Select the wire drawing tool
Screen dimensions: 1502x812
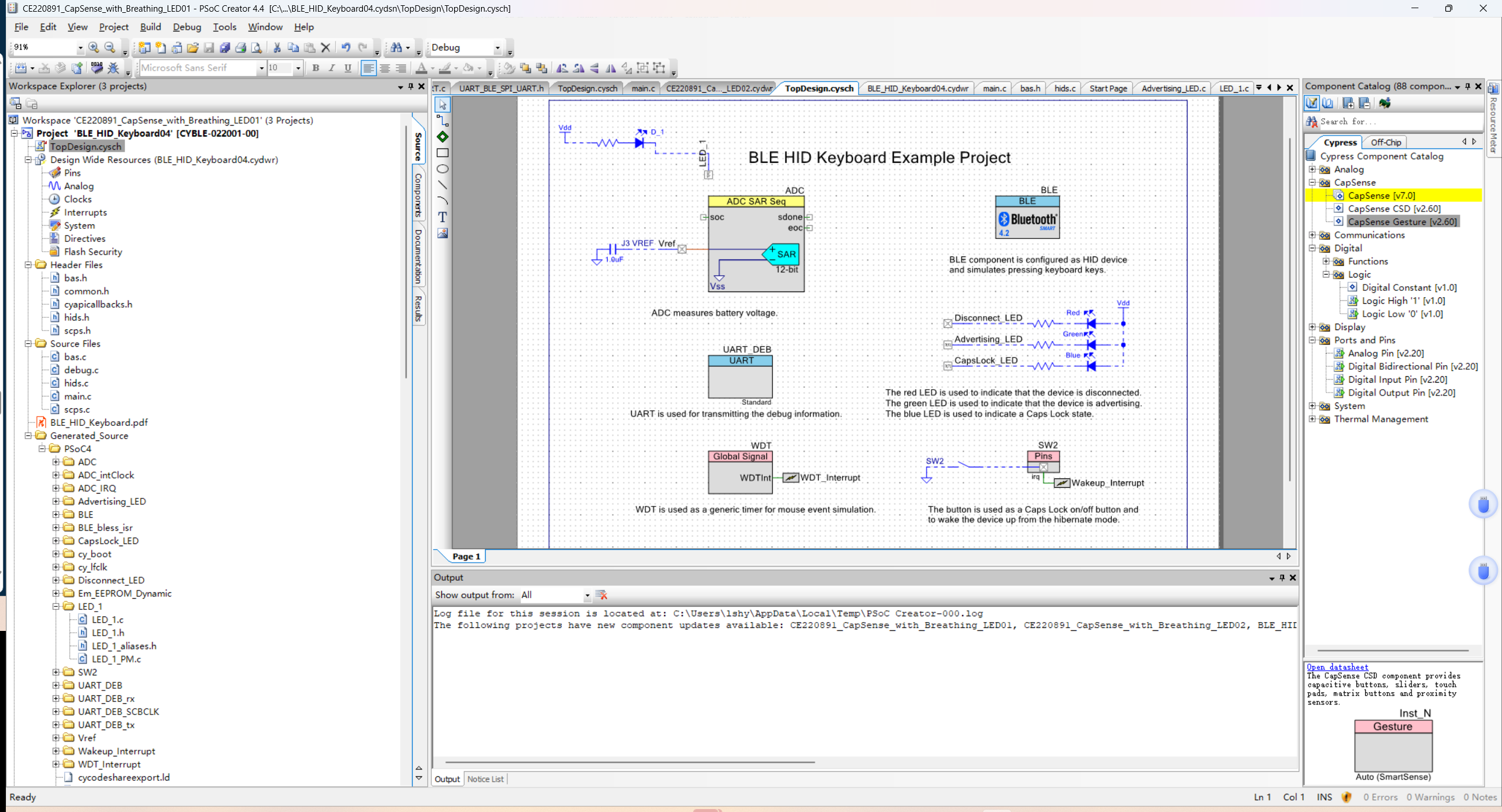click(442, 120)
